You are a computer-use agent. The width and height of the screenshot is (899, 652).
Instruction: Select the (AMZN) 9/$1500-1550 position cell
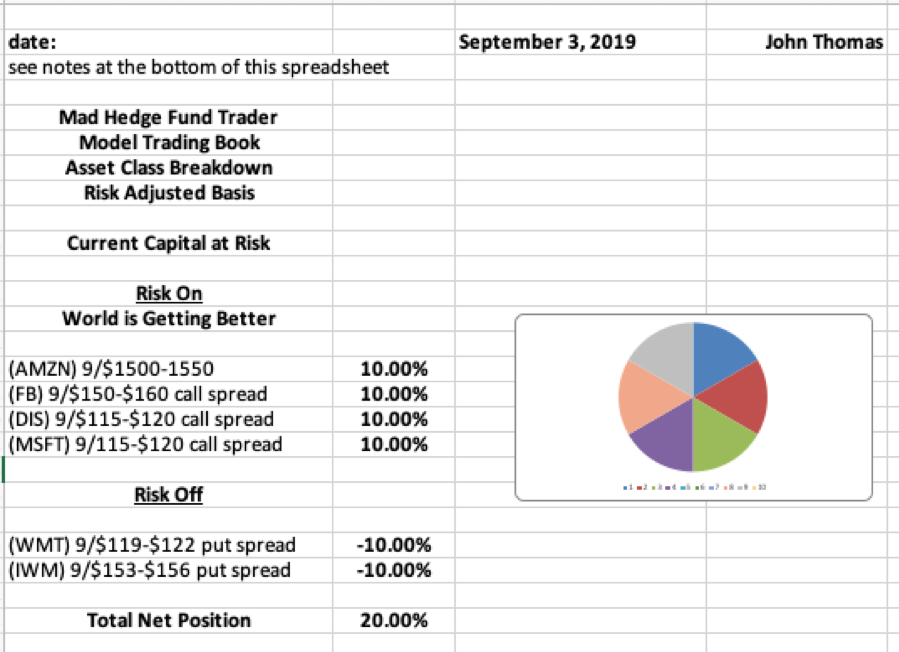pyautogui.click(x=110, y=369)
